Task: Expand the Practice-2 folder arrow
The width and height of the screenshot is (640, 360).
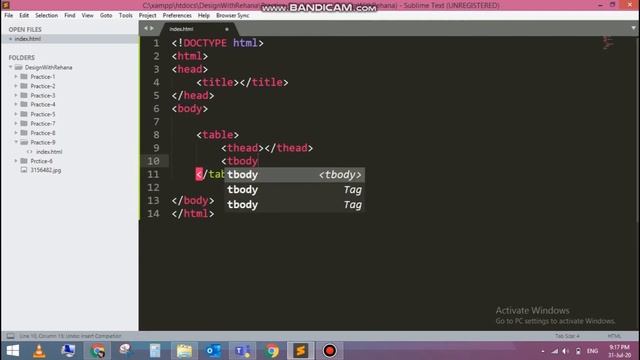Action: [x=16, y=86]
